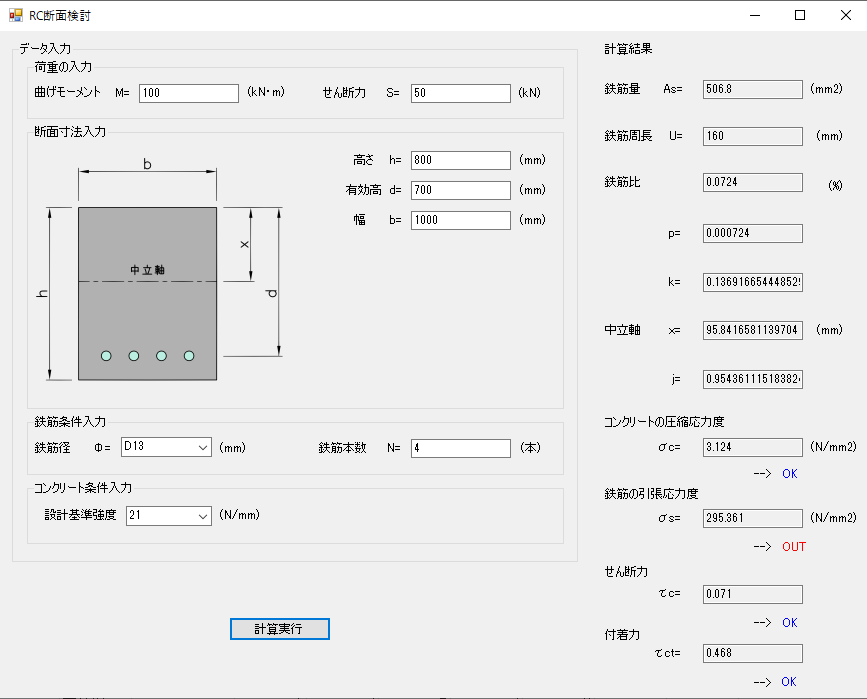Click the コンクリート条件入力 group label
The width and height of the screenshot is (867, 699).
83,488
